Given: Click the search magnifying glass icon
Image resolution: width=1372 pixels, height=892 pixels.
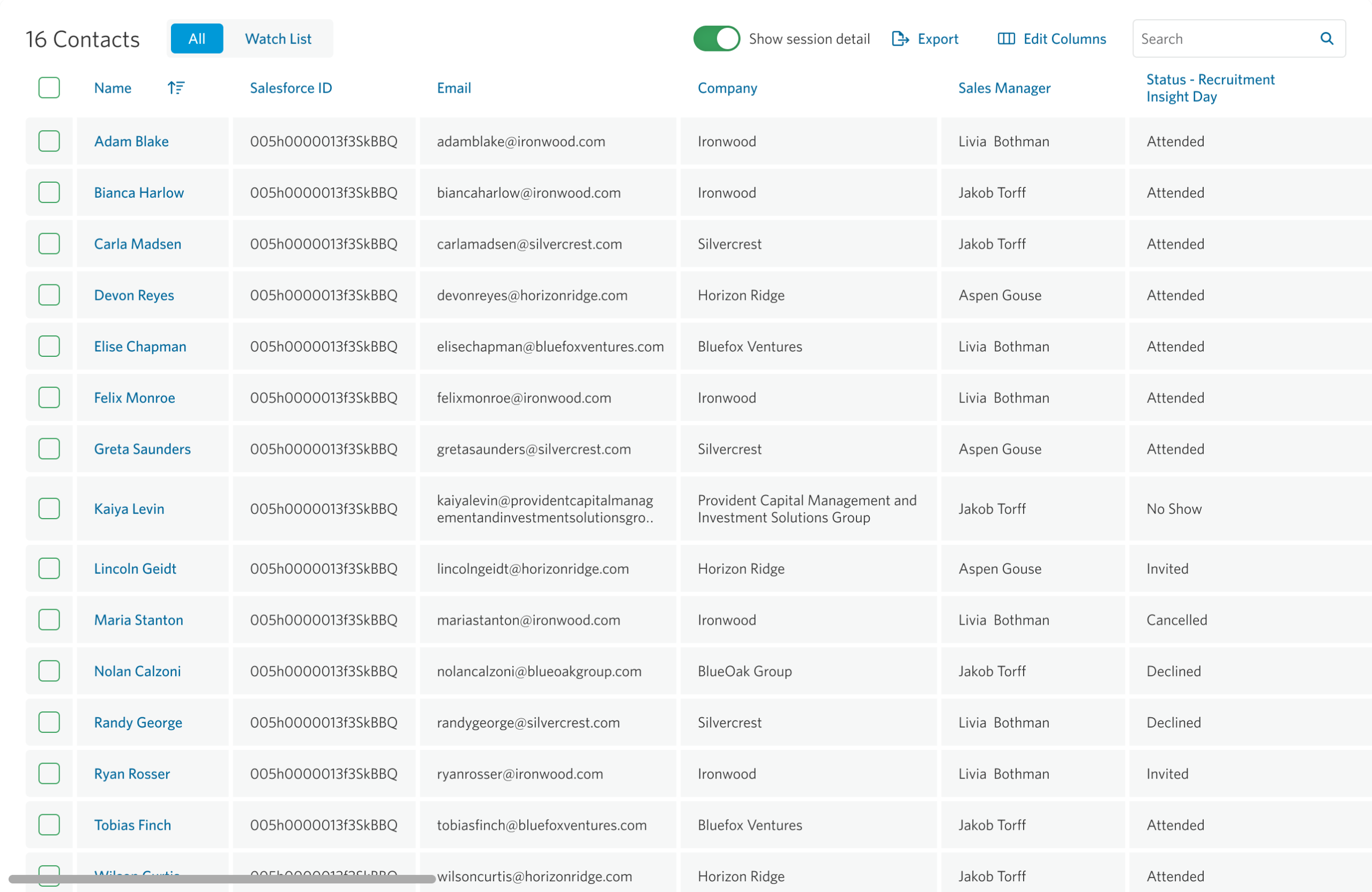Looking at the screenshot, I should (1326, 39).
